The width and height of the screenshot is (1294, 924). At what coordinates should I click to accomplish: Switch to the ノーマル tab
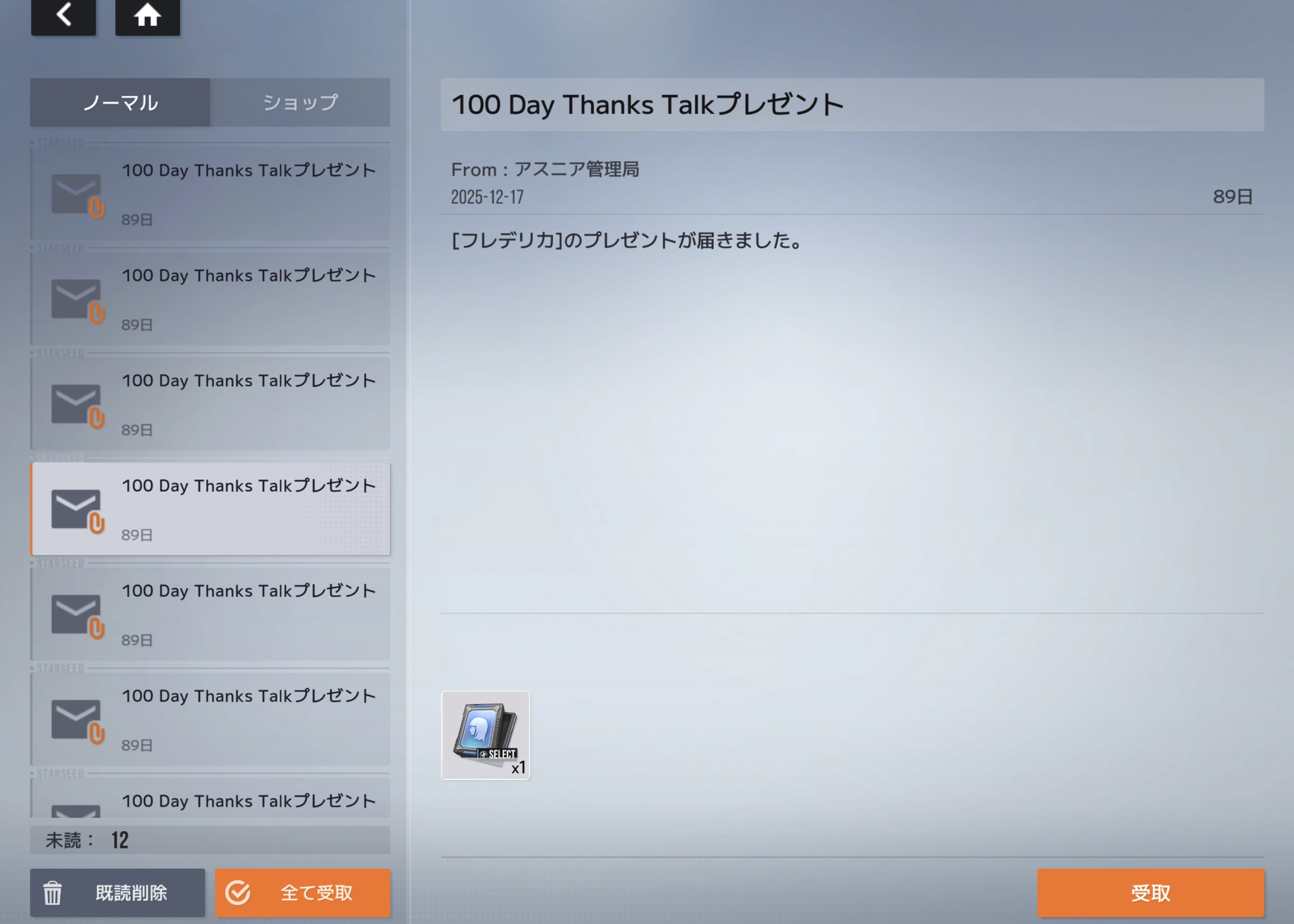click(x=120, y=102)
